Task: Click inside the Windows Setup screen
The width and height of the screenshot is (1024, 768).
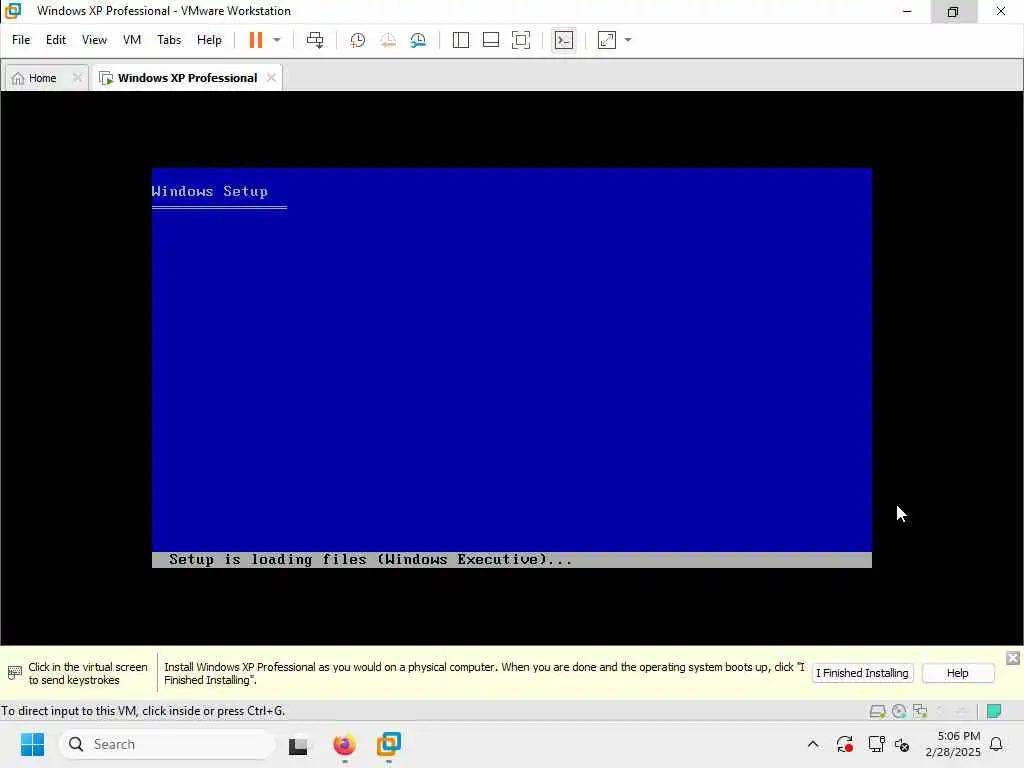Action: pos(511,368)
